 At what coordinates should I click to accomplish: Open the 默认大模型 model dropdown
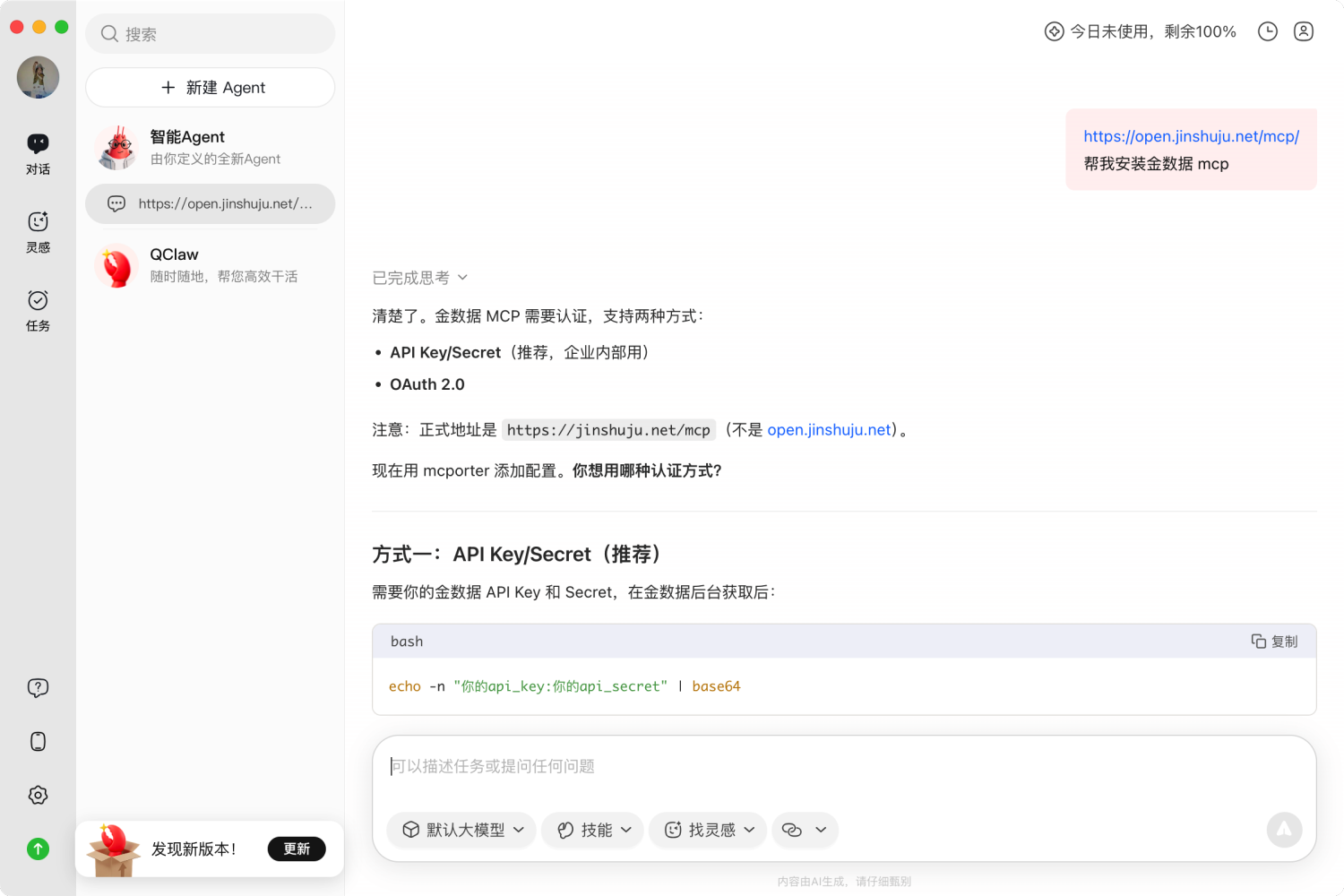point(462,830)
